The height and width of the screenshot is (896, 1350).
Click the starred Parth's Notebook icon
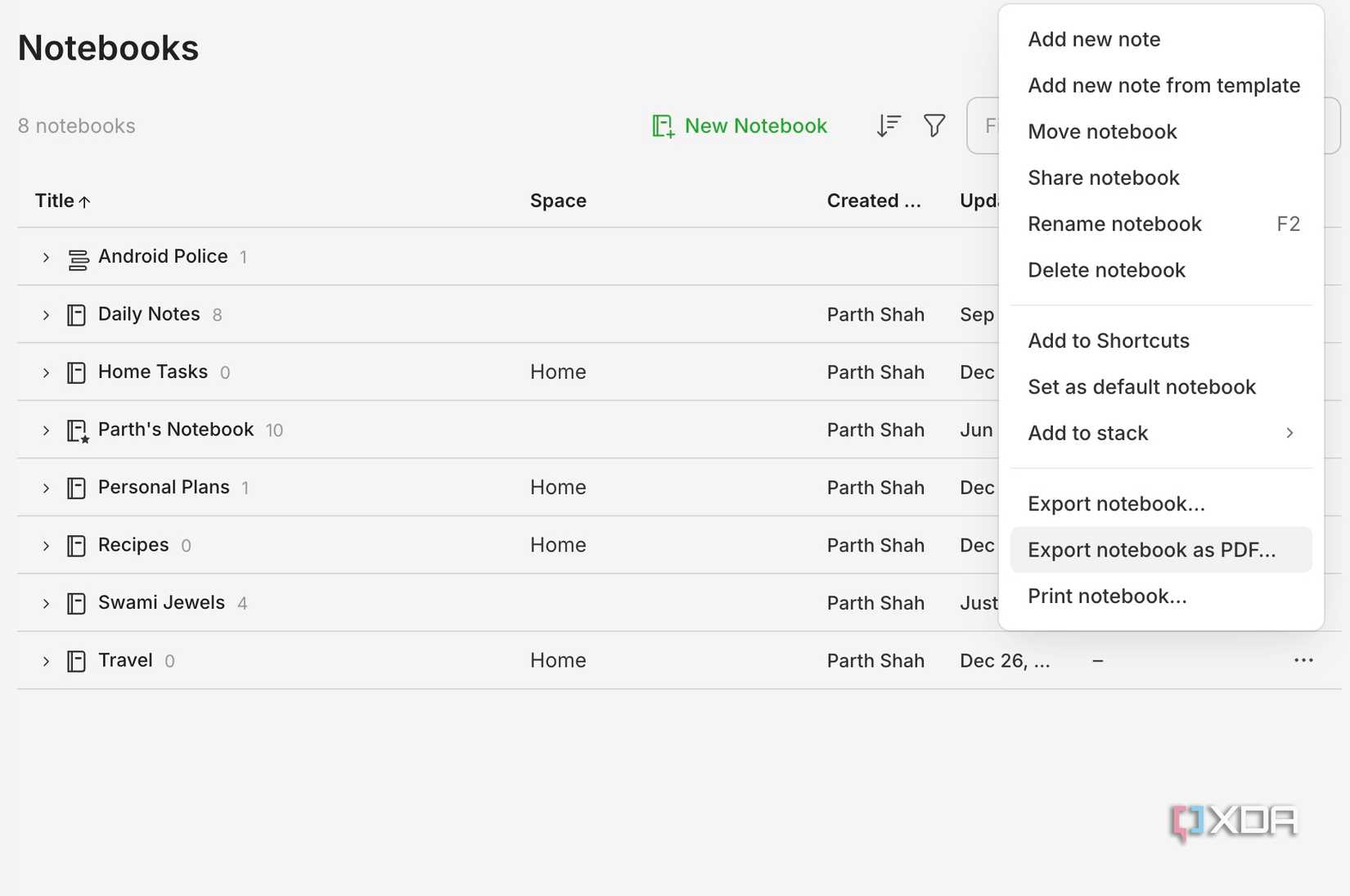coord(76,430)
